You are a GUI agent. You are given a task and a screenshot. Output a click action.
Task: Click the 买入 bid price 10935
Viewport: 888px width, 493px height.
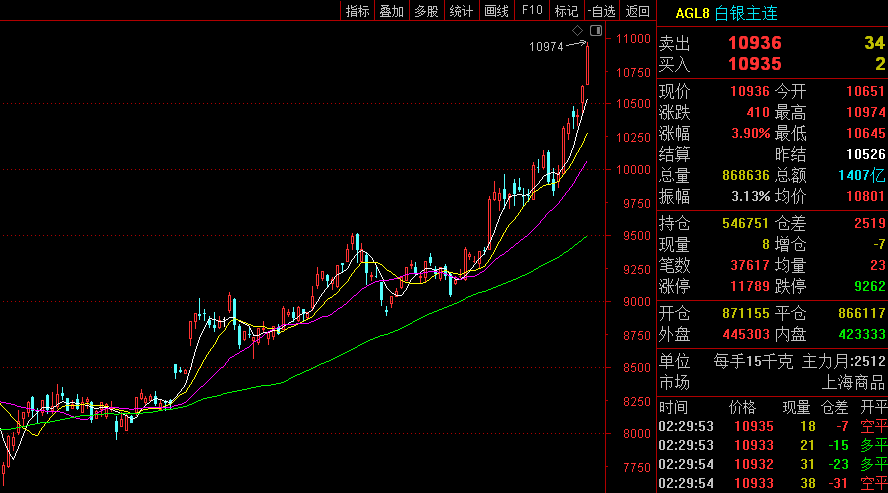coord(754,64)
